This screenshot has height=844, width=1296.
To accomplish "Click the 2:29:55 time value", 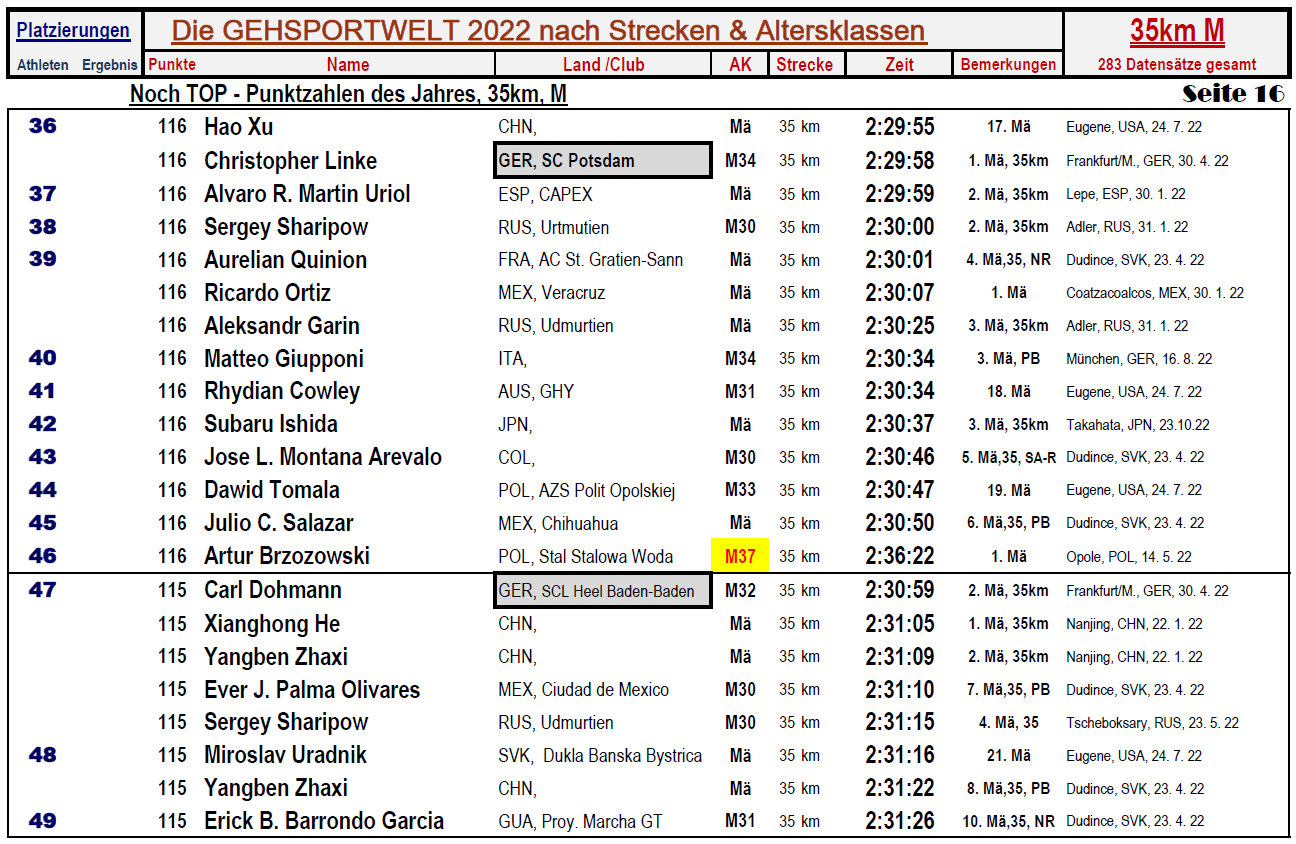I will pyautogui.click(x=900, y=127).
